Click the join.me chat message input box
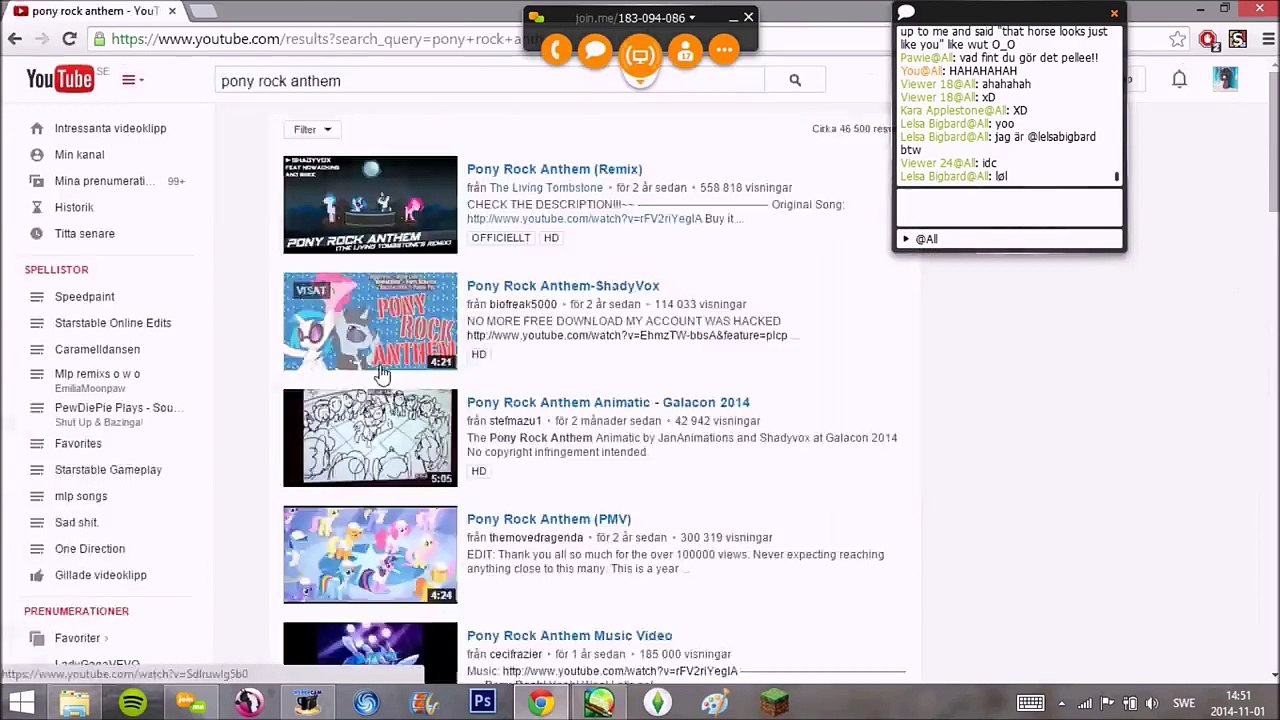 [1009, 207]
